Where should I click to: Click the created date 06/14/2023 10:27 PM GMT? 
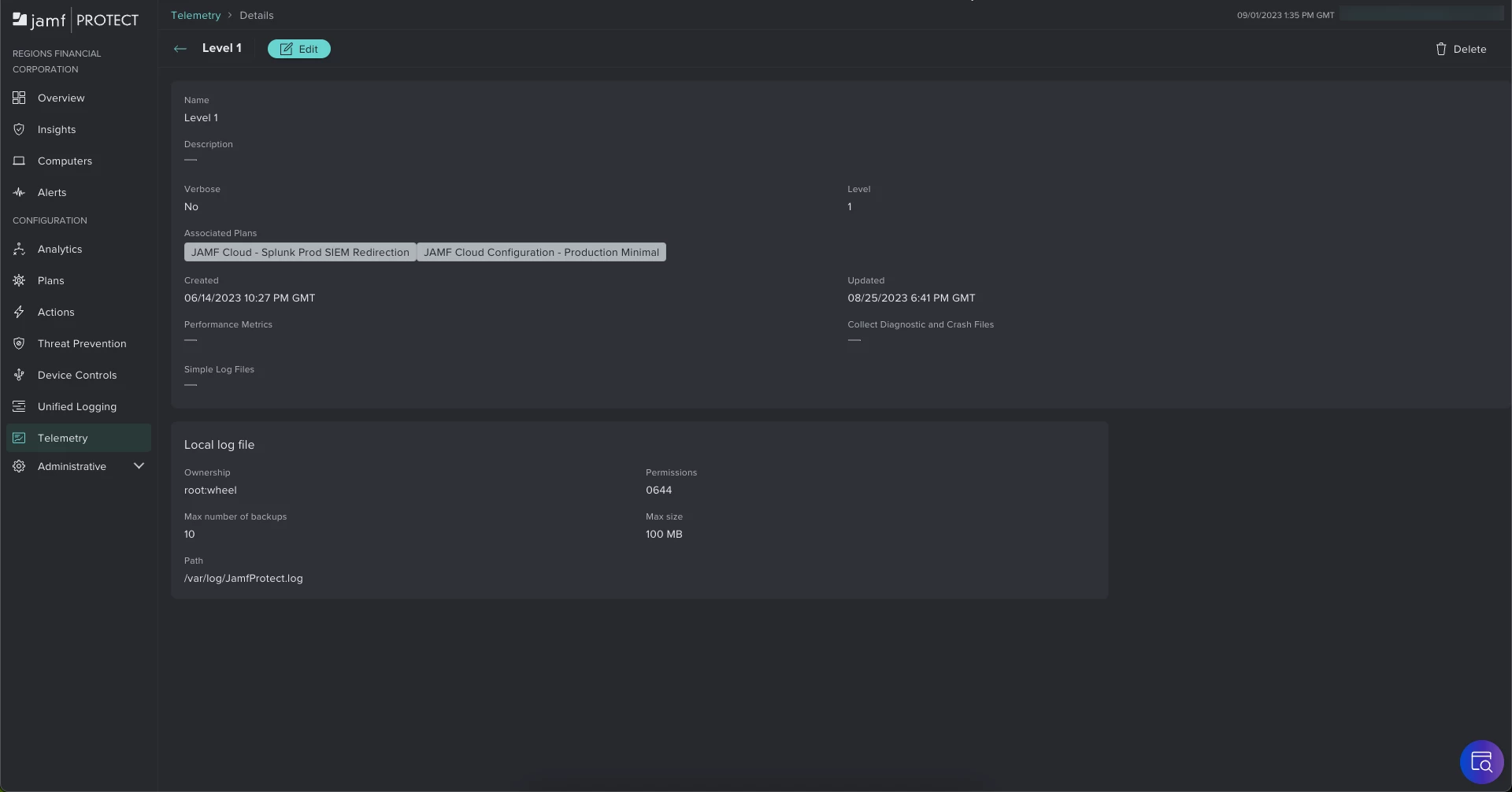[250, 298]
